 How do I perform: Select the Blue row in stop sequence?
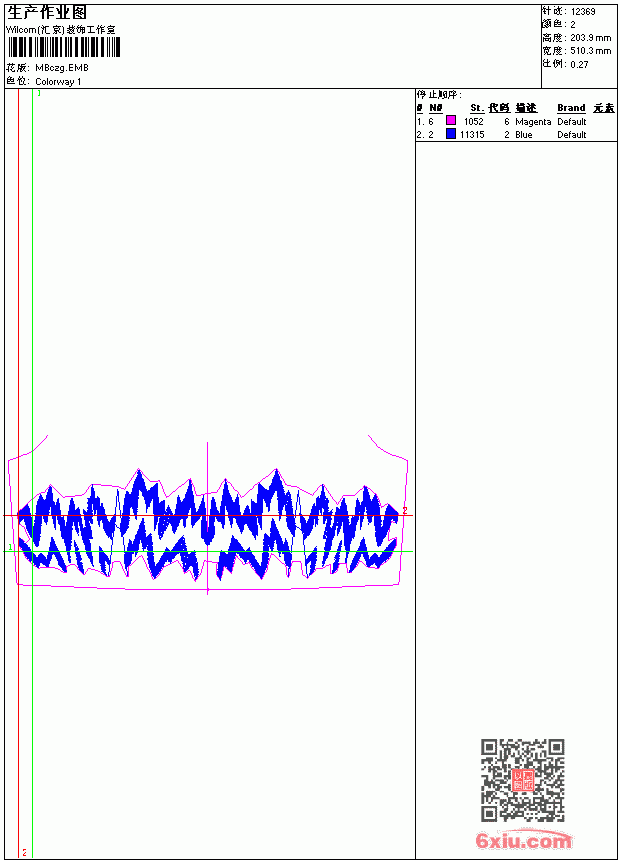click(x=516, y=134)
